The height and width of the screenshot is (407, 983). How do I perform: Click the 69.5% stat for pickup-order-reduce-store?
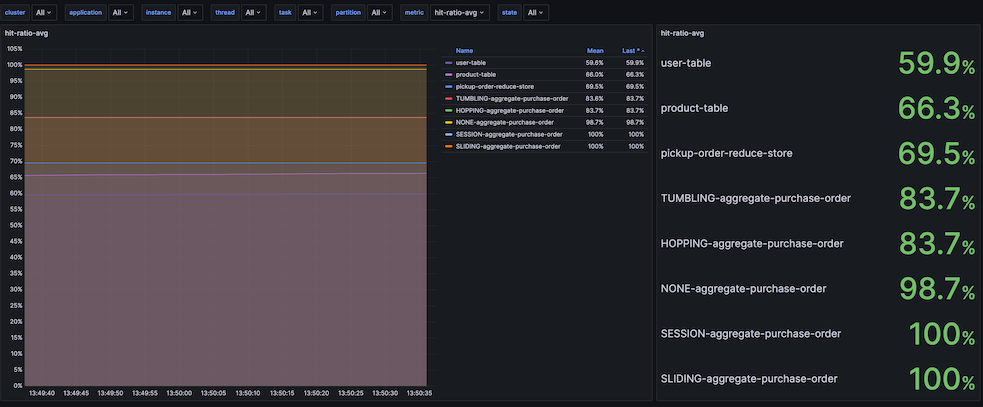point(937,154)
